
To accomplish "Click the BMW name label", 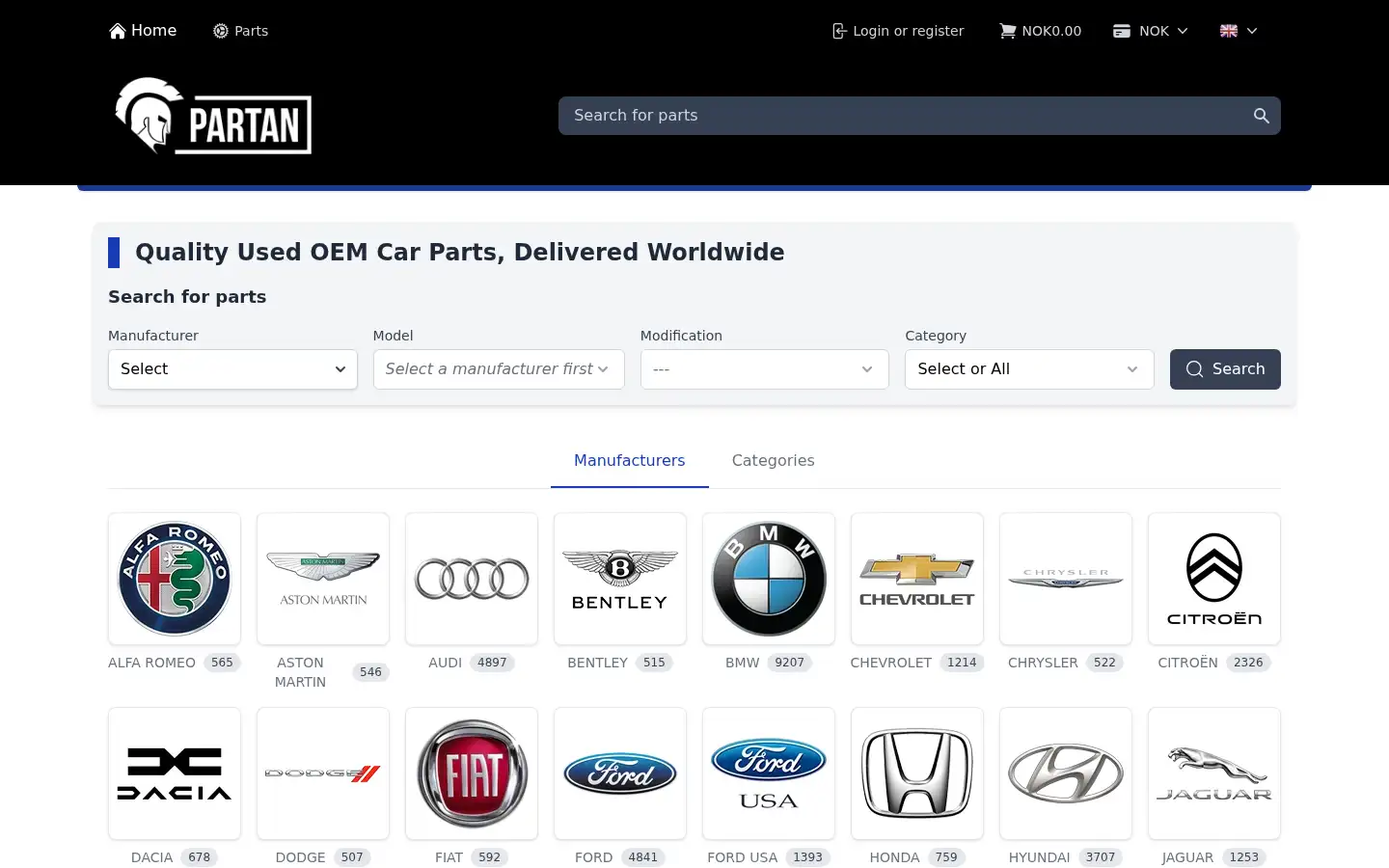I will tap(742, 663).
